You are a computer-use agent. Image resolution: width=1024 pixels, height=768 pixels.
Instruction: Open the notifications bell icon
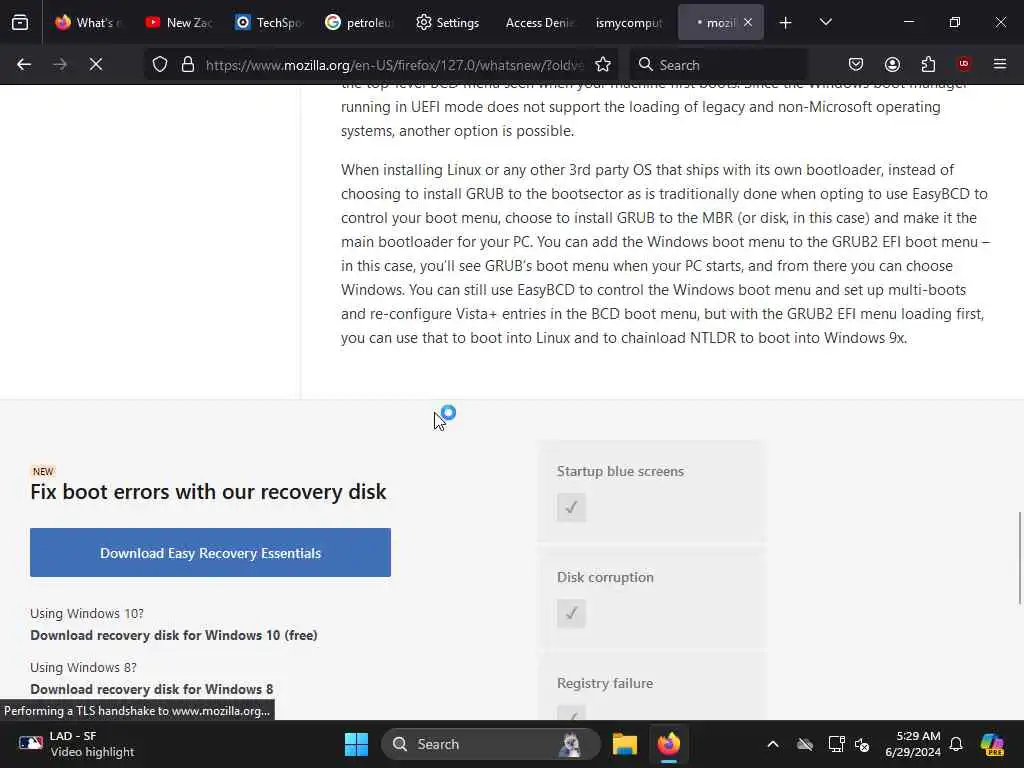click(x=956, y=744)
